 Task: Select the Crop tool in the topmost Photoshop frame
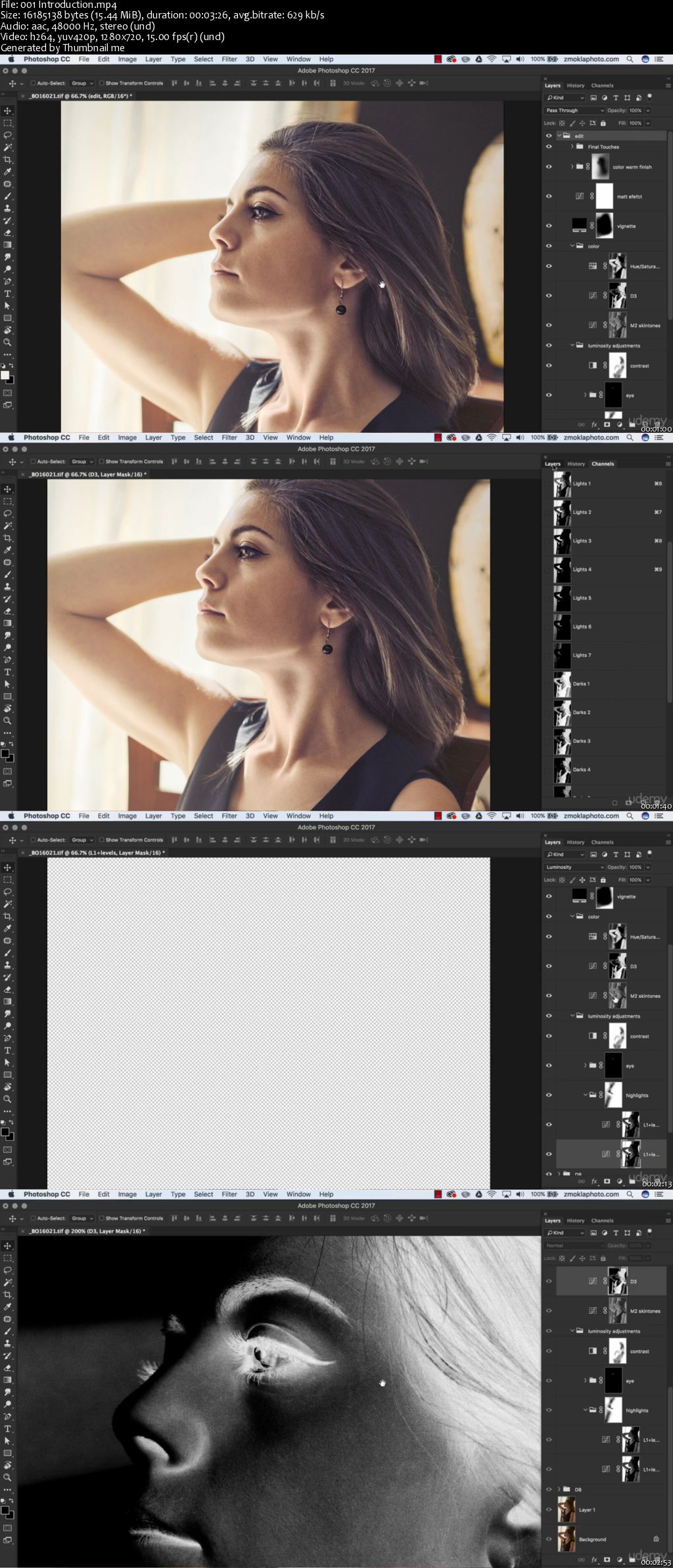click(x=8, y=160)
